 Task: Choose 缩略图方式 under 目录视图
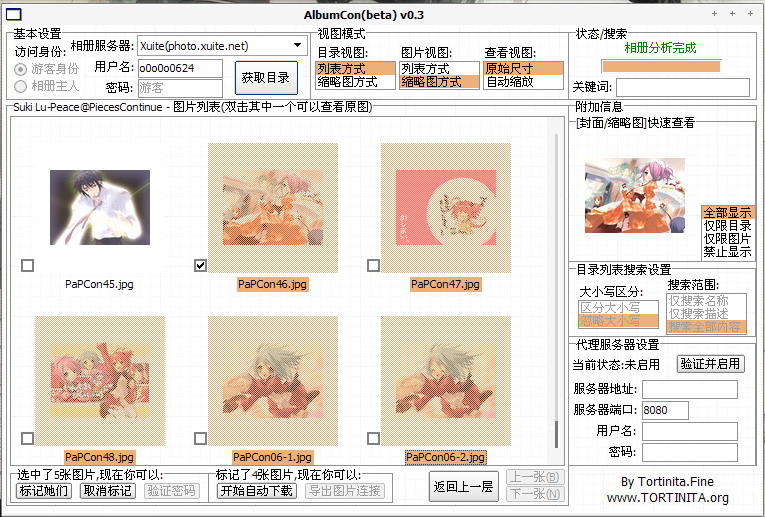[x=355, y=82]
